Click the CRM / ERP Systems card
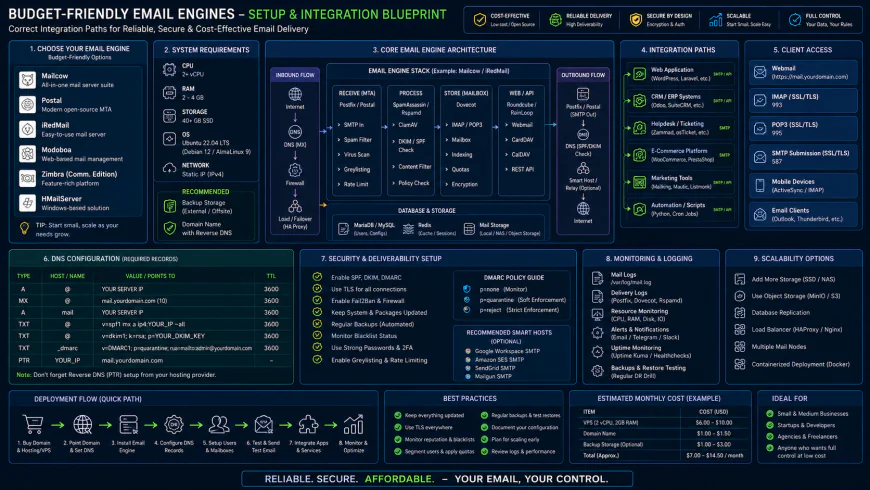This screenshot has width=870, height=490. tap(682, 100)
